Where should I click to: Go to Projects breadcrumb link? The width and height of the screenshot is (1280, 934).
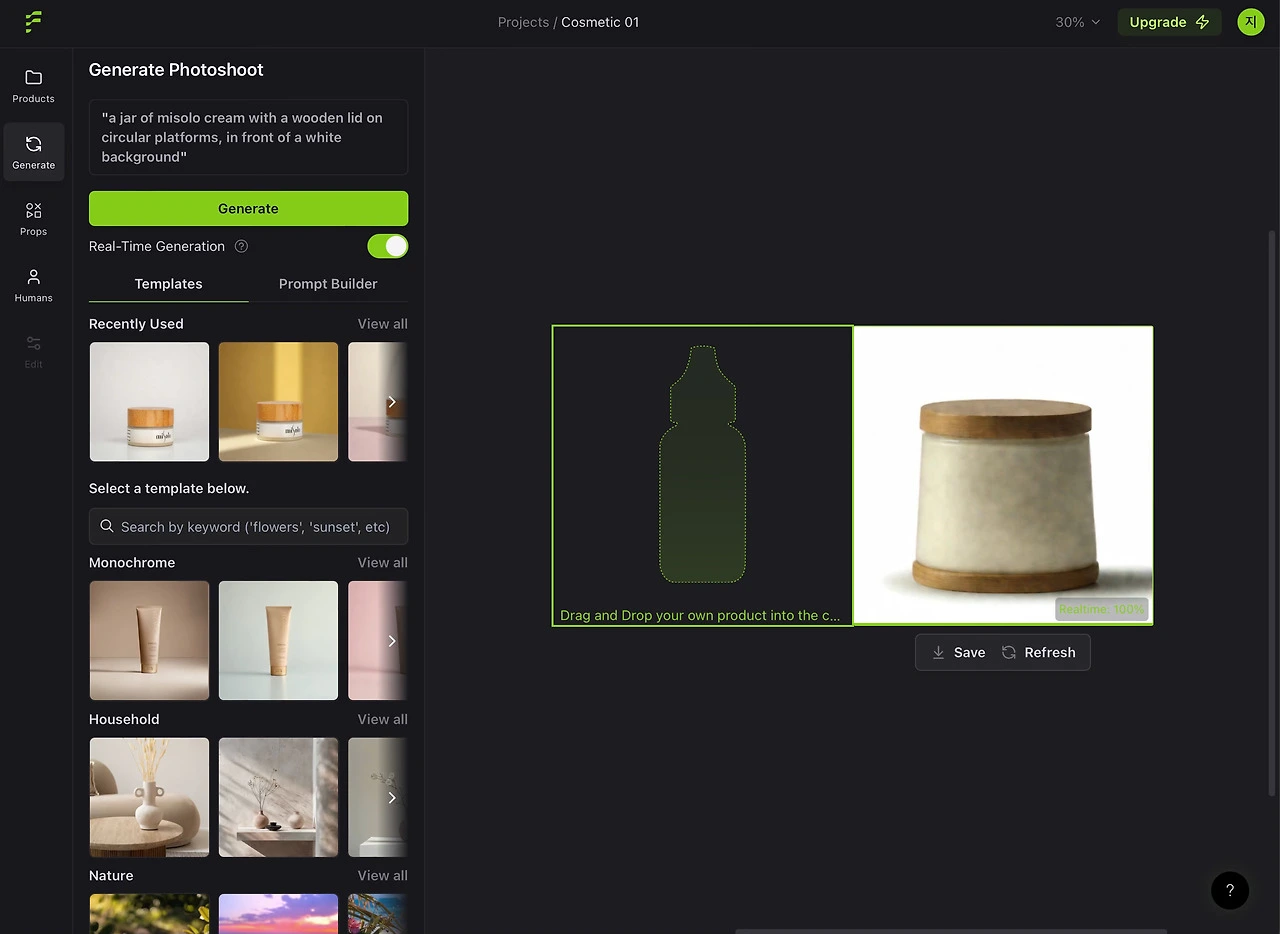523,22
